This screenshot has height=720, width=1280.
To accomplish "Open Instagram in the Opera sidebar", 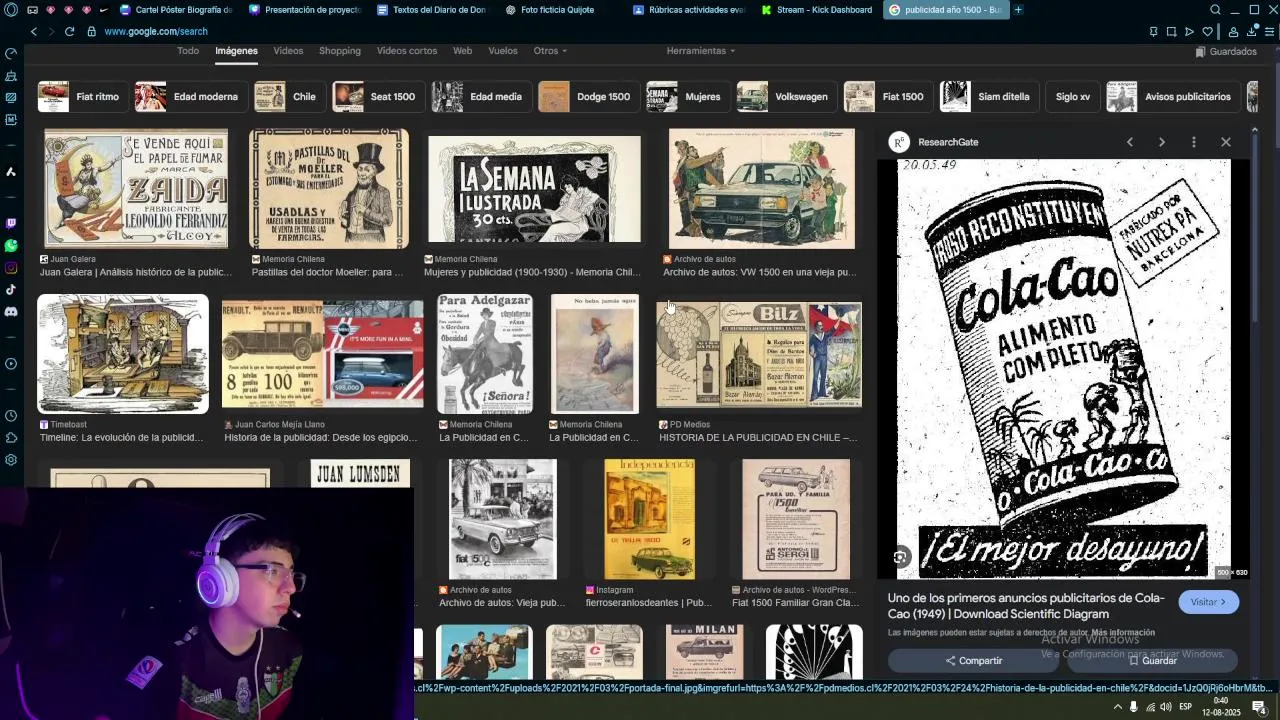I will tap(10, 268).
